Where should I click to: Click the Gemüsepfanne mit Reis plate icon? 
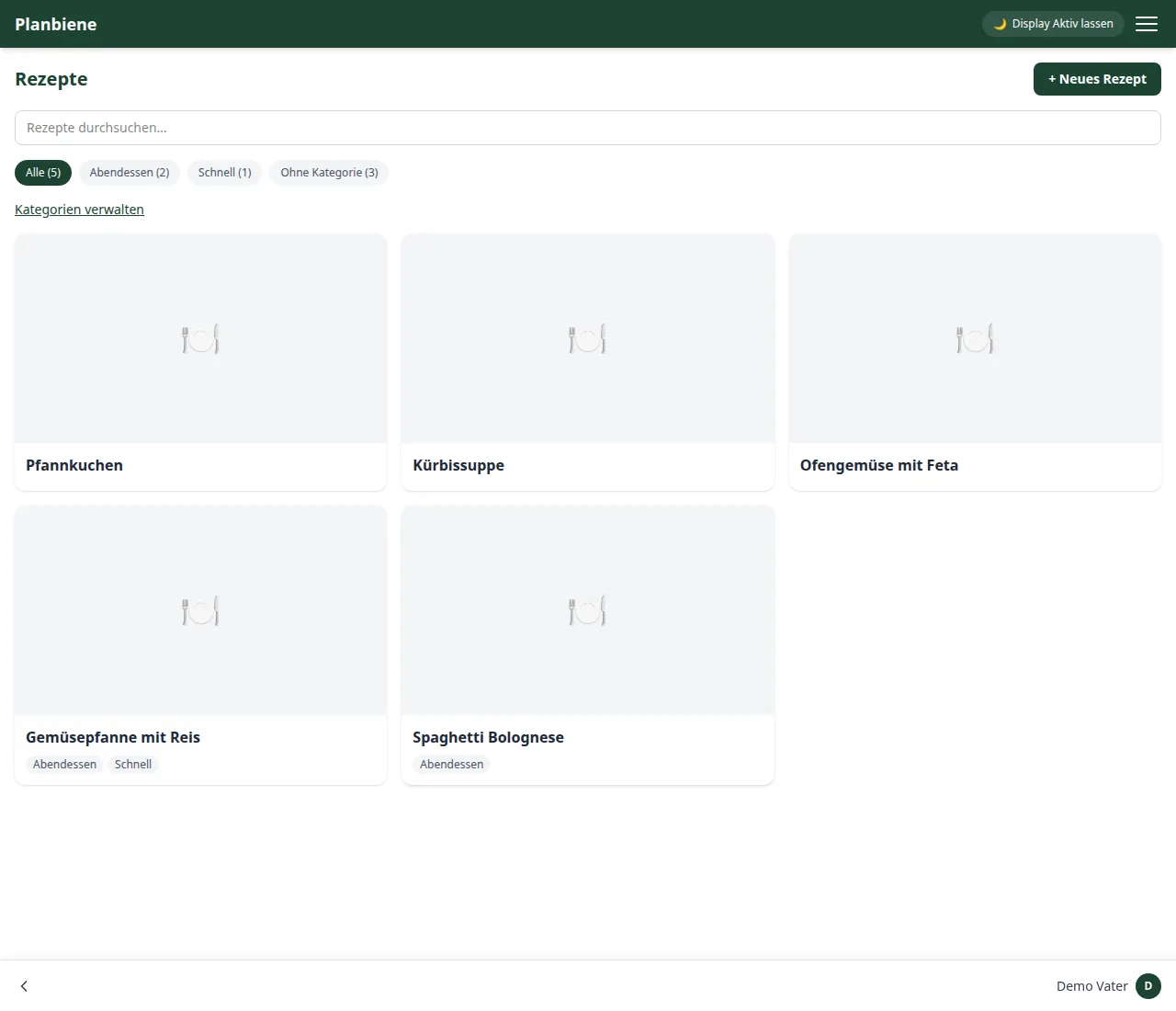pos(200,610)
